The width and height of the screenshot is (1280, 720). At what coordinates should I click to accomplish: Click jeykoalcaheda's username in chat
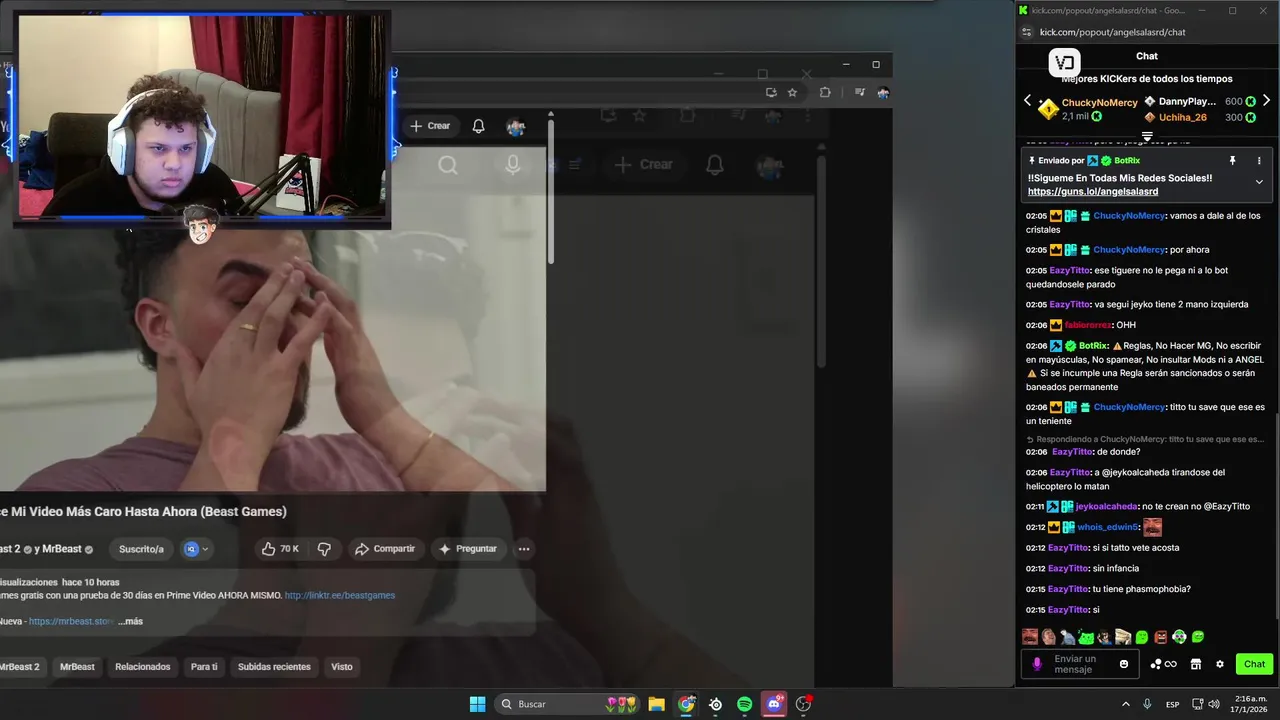coord(1107,506)
